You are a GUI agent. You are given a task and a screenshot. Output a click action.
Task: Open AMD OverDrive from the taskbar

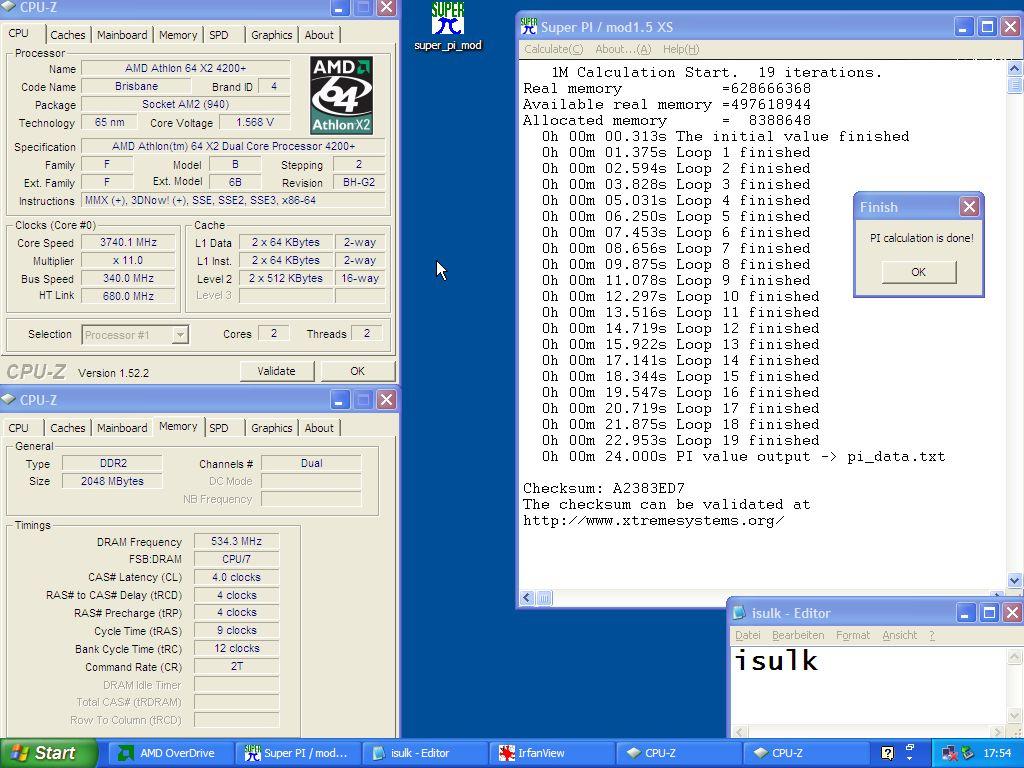click(170, 753)
